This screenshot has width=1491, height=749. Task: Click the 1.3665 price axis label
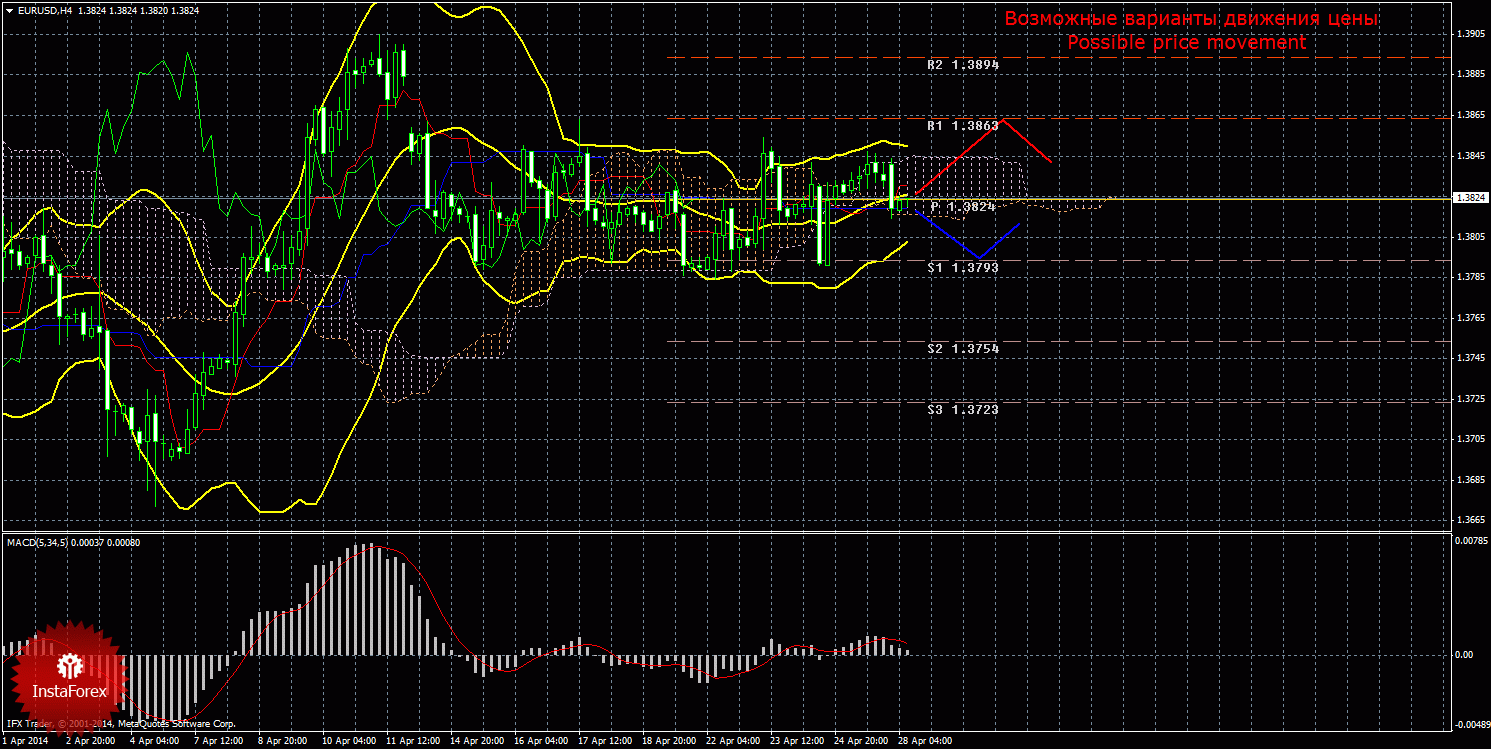1470,520
